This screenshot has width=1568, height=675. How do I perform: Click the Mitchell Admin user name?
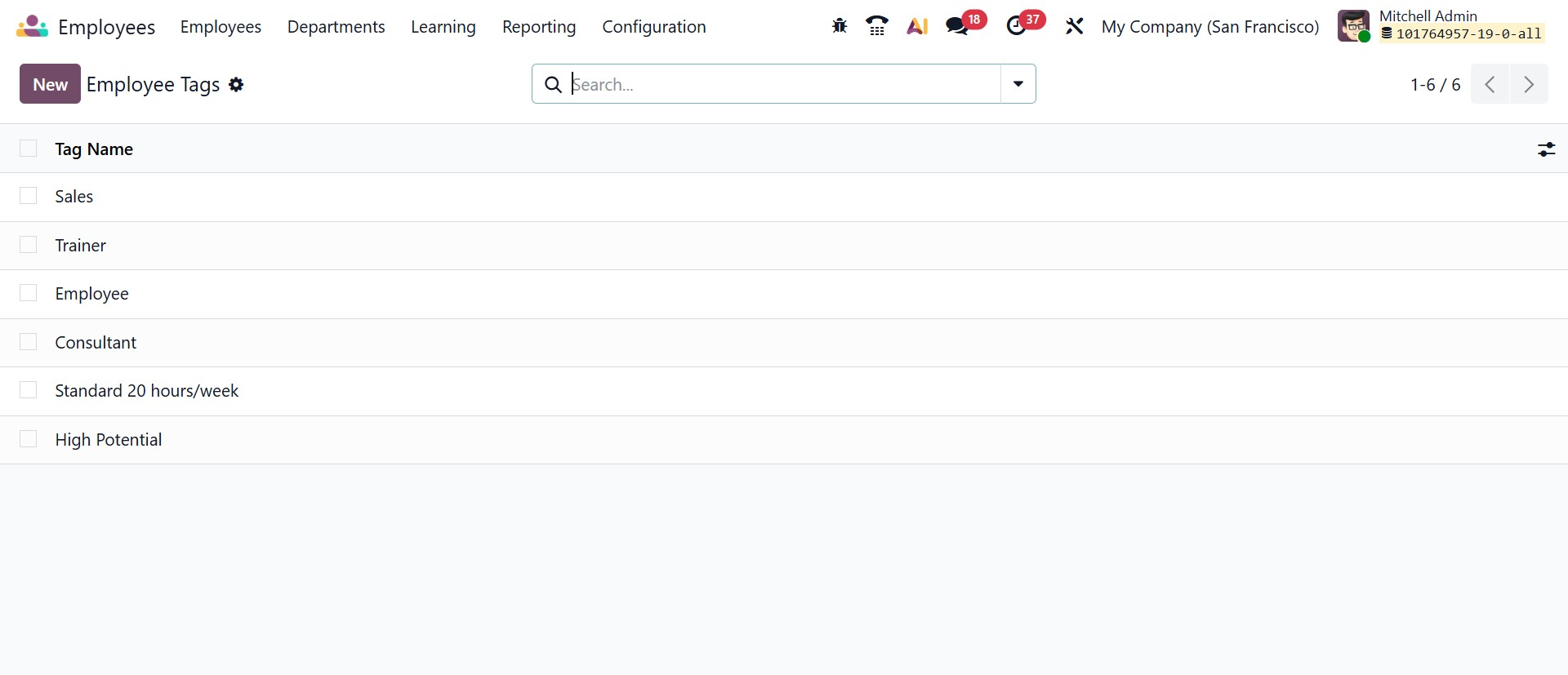click(x=1428, y=16)
